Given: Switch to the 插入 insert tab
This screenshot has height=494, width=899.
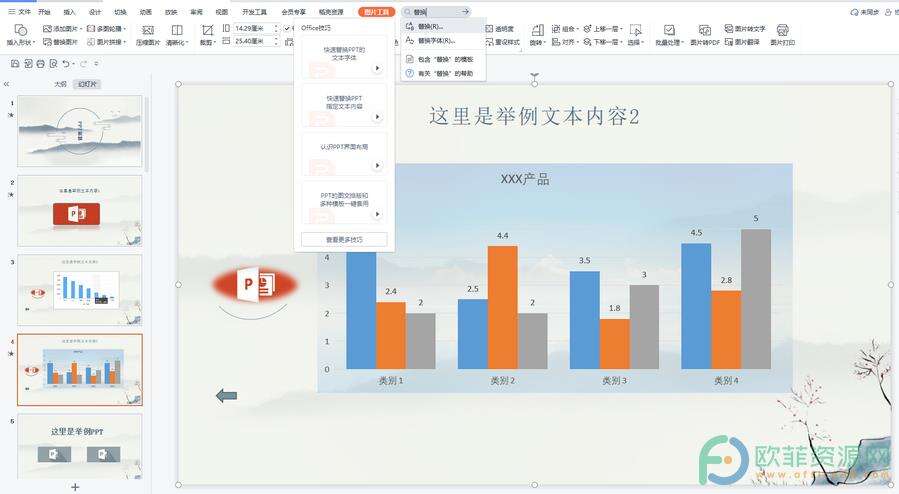Looking at the screenshot, I should (69, 12).
